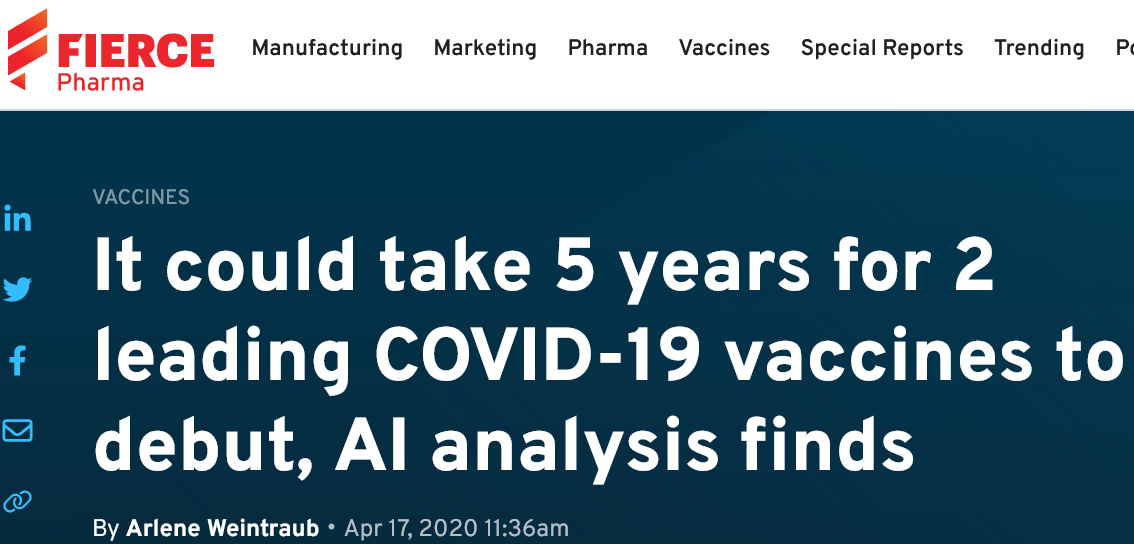Go to the Marketing section
The height and width of the screenshot is (544, 1134).
click(x=485, y=48)
